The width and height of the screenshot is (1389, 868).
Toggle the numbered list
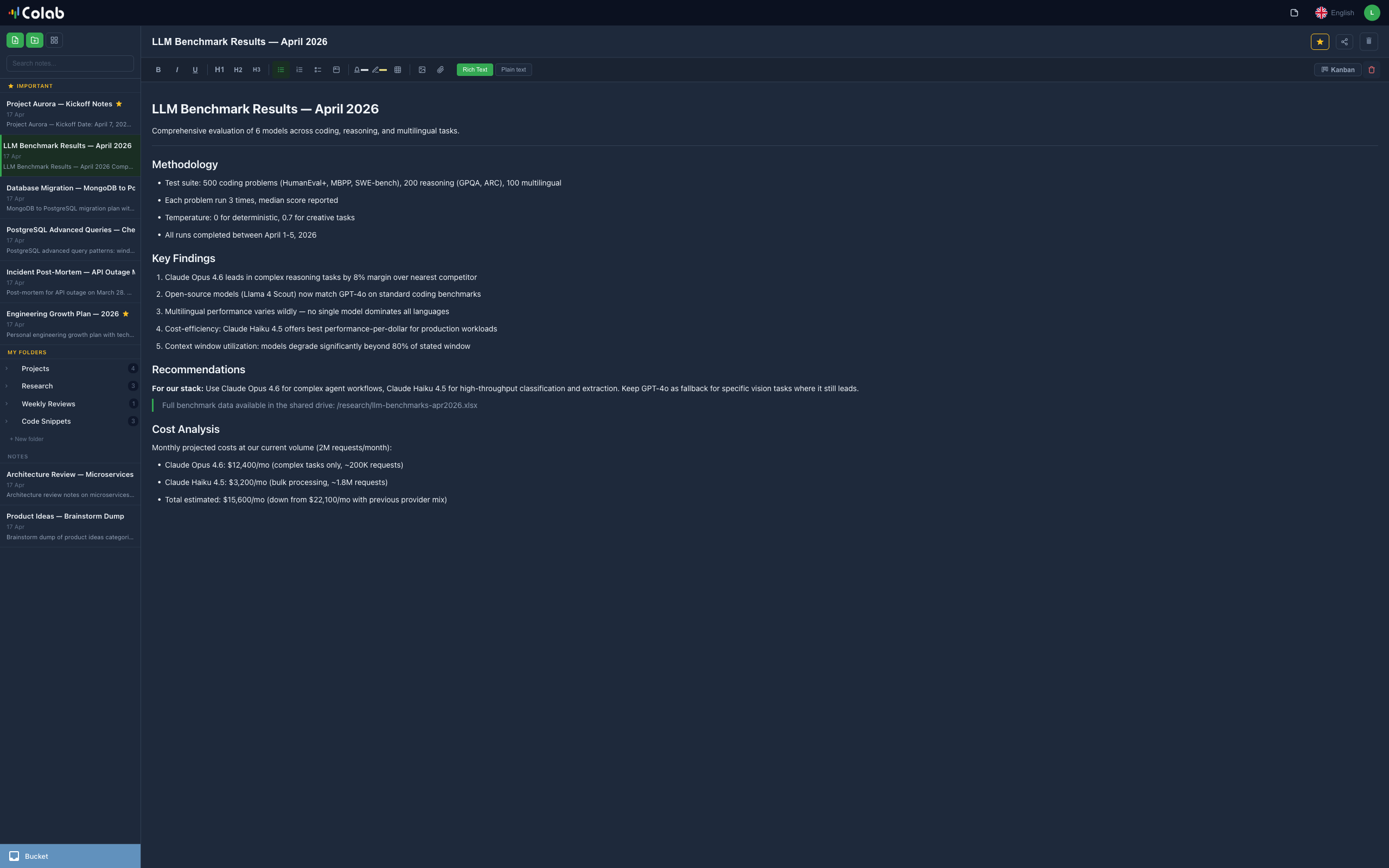(x=299, y=69)
